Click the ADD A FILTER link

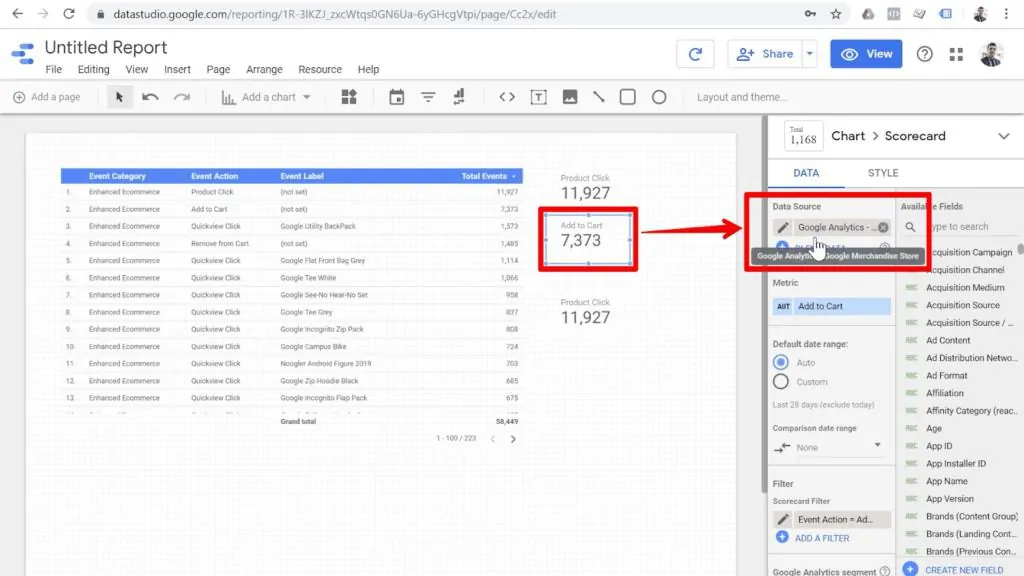(823, 538)
